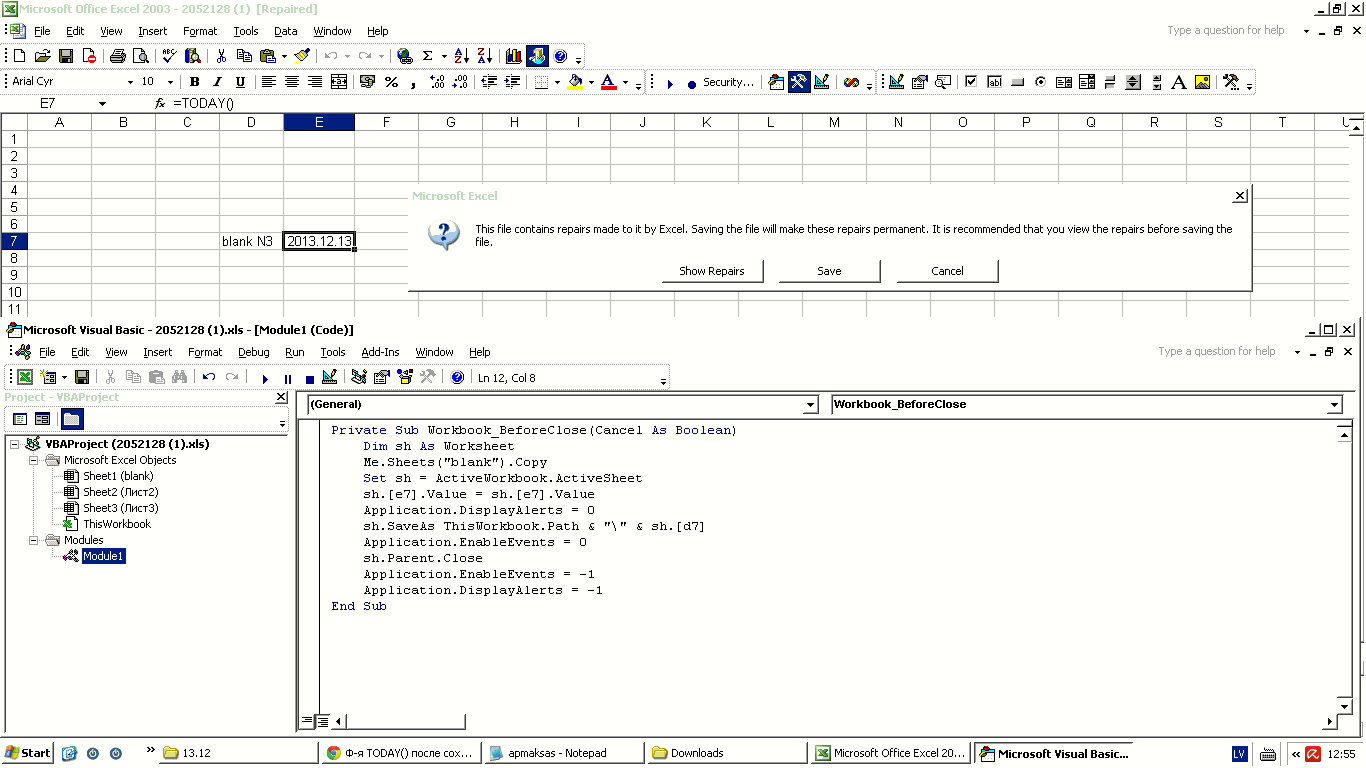Click the Cut scissors icon in Excel
The image size is (1366, 768).
[x=221, y=56]
